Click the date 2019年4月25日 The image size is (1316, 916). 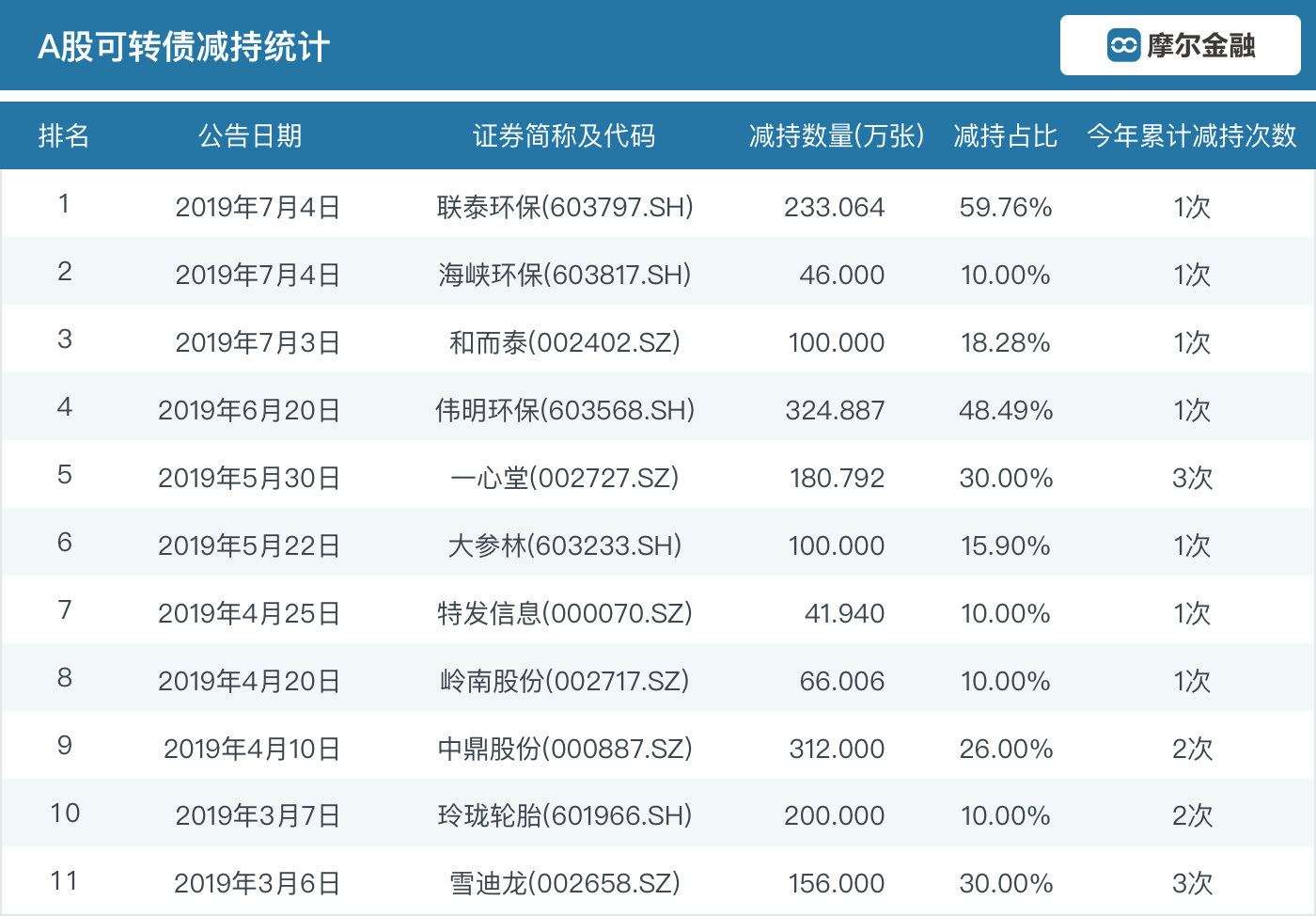[249, 613]
